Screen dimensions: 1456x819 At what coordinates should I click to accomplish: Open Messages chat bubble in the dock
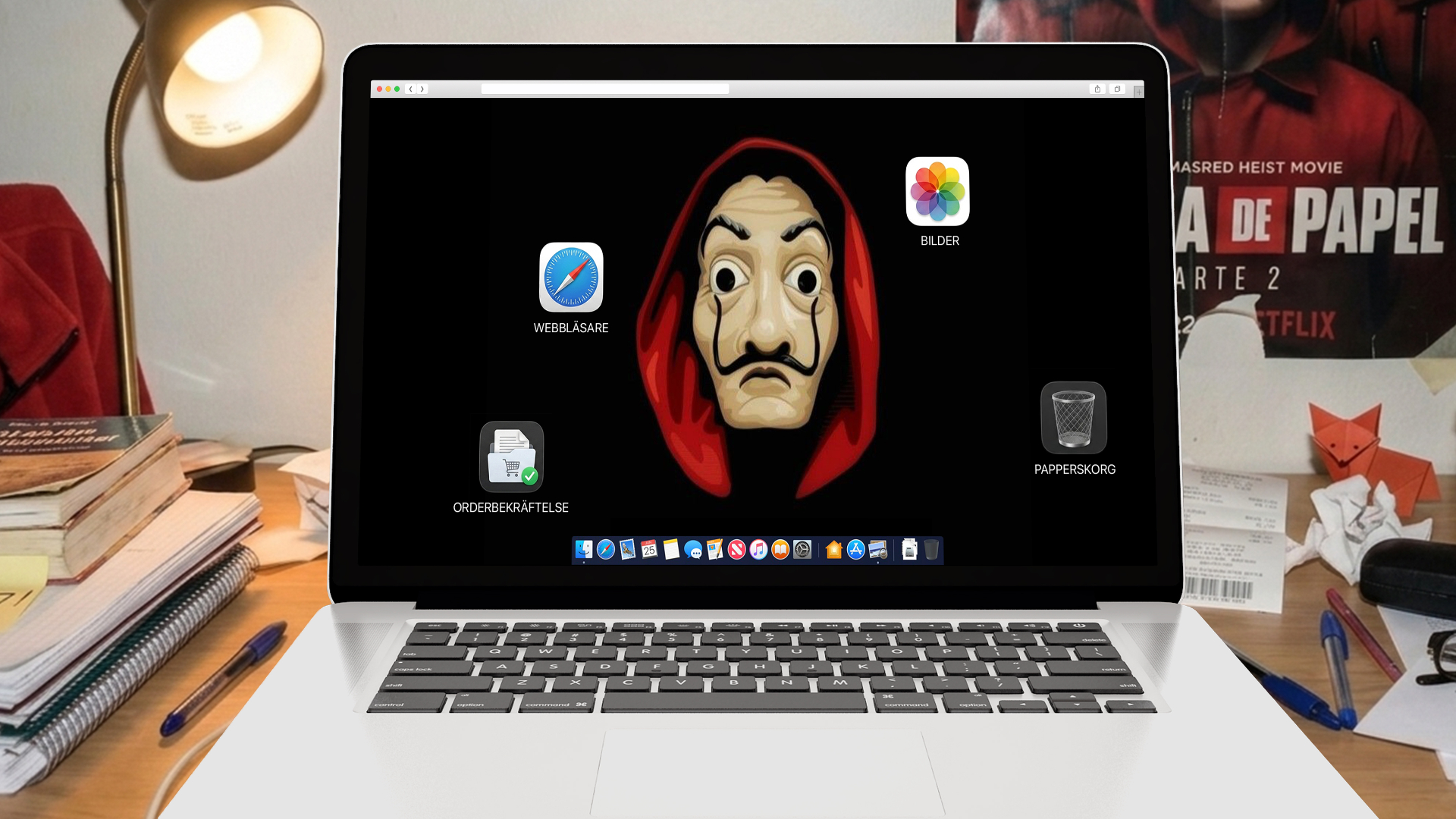pyautogui.click(x=693, y=550)
